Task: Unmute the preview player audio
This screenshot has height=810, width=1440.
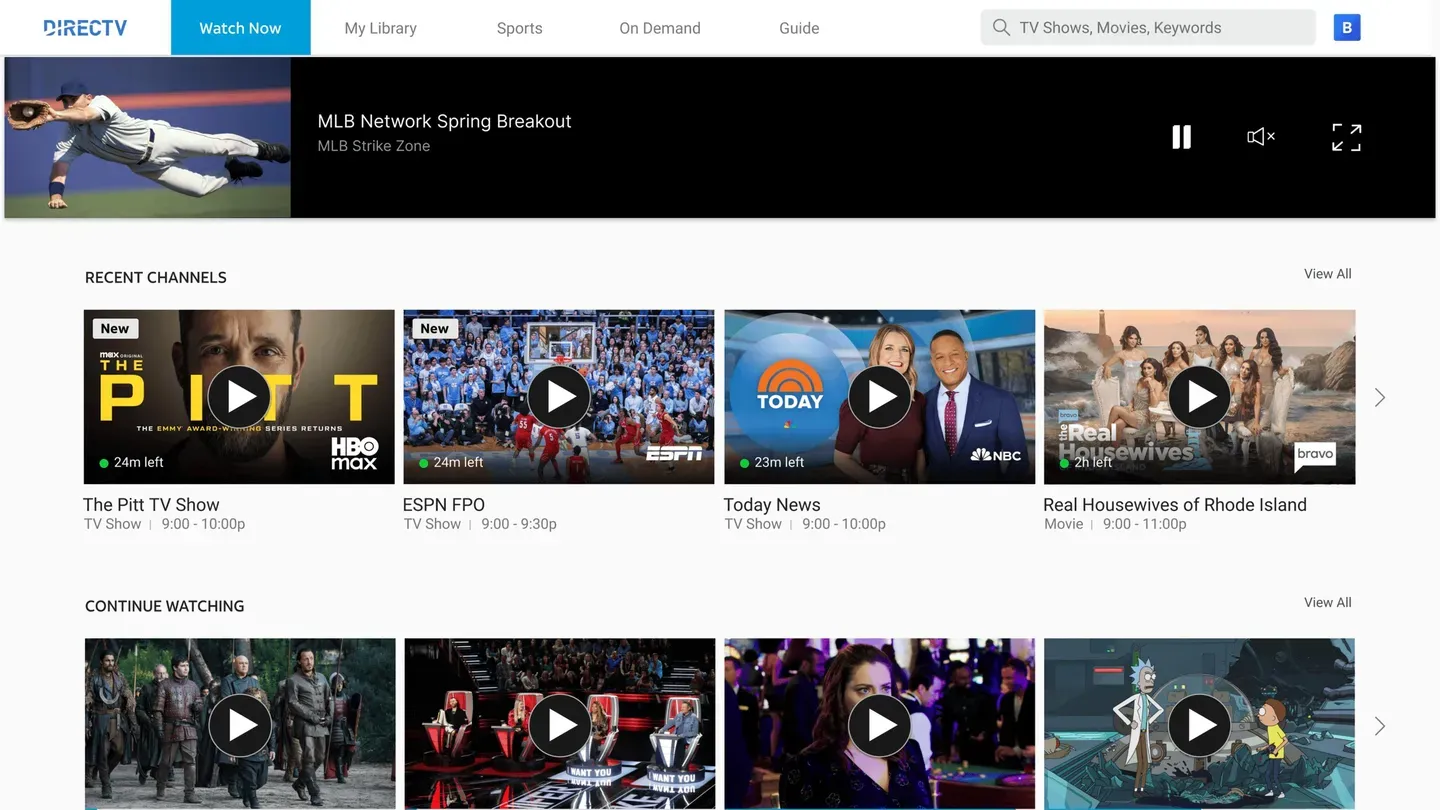Action: click(x=1261, y=136)
